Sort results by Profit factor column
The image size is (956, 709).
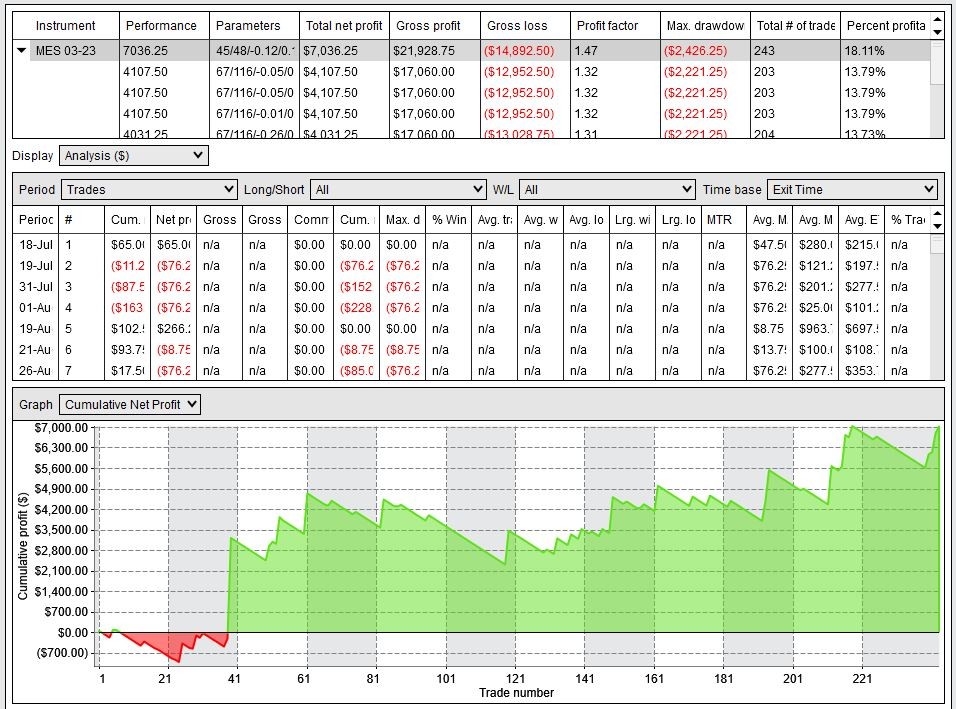coord(608,25)
